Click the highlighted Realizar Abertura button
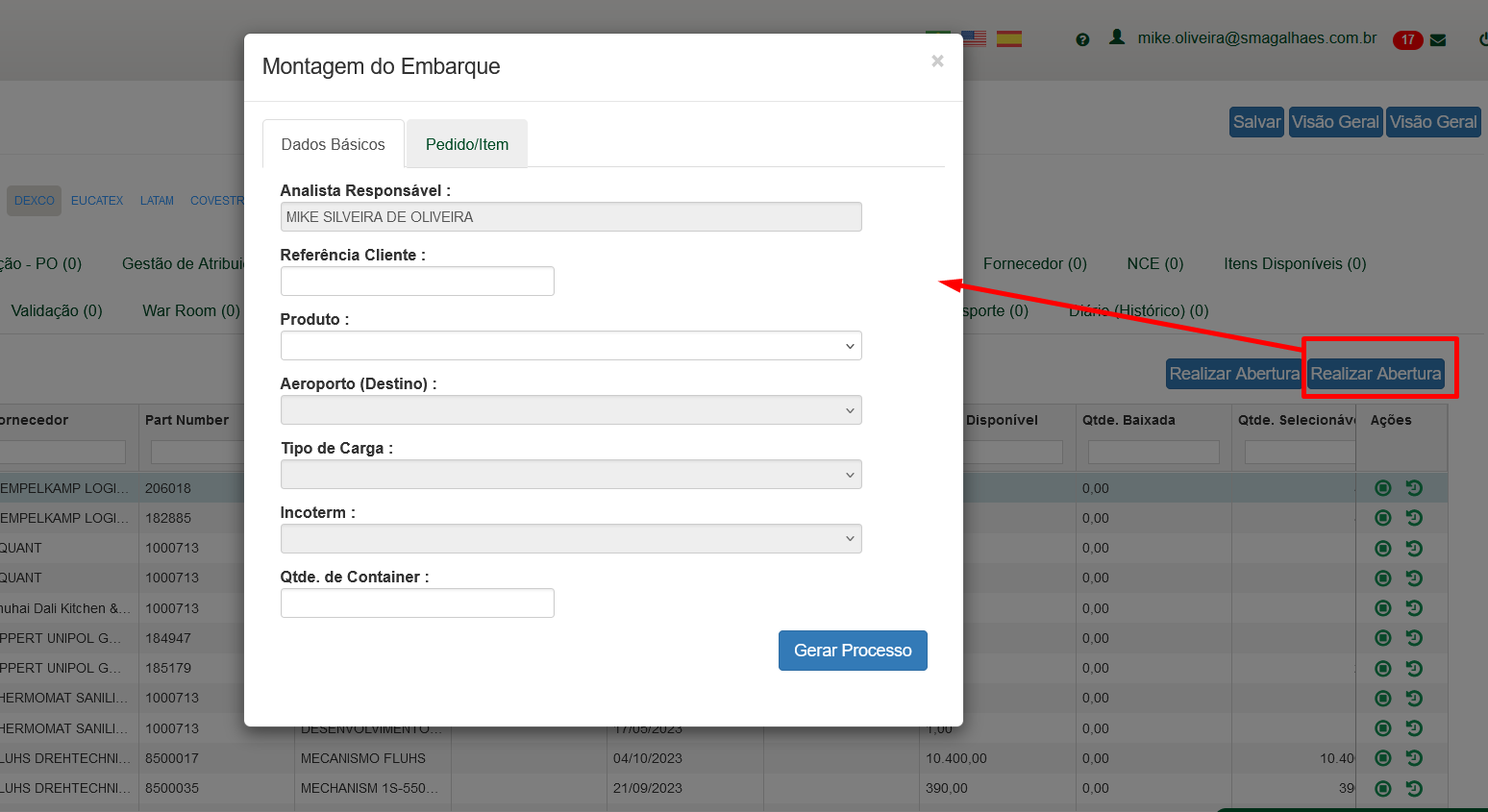 pos(1376,374)
